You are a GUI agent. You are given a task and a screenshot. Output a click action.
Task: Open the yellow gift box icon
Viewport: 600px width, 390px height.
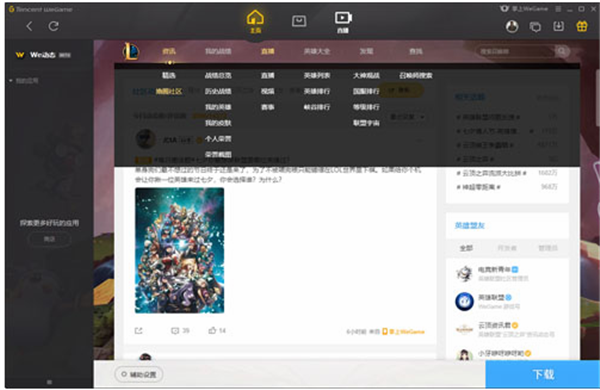tap(582, 26)
